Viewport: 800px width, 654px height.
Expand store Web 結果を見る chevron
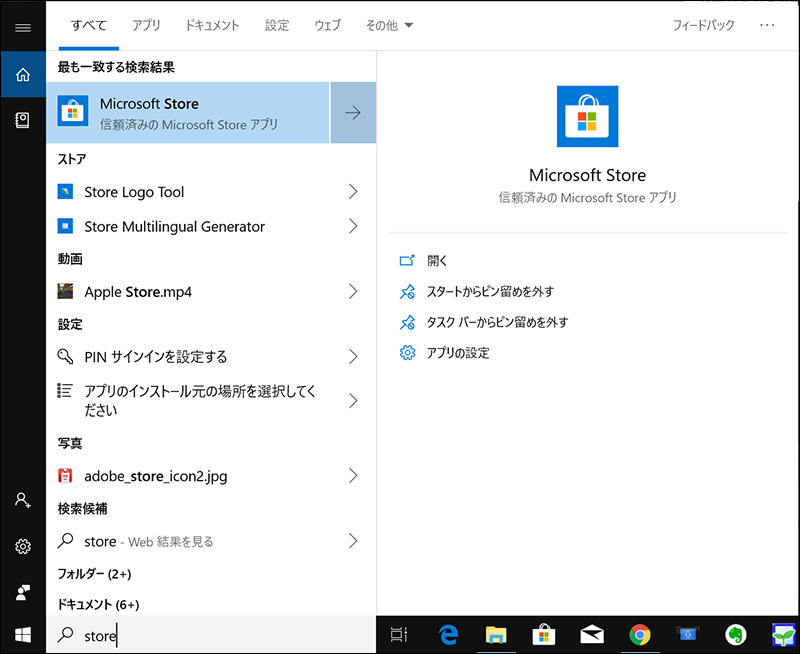point(353,541)
